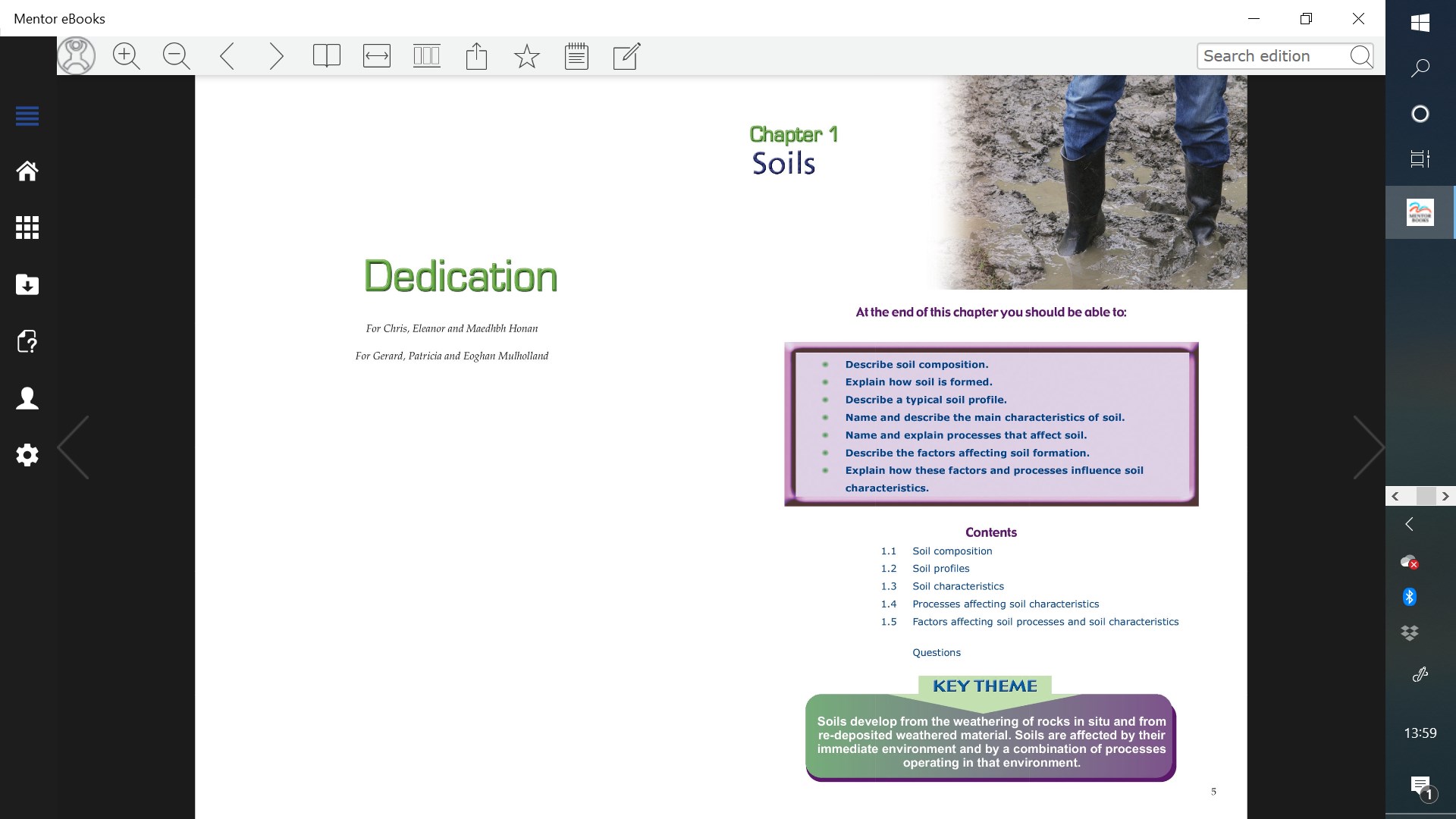Open the '1.3 Soil characteristics' contents link

(957, 586)
